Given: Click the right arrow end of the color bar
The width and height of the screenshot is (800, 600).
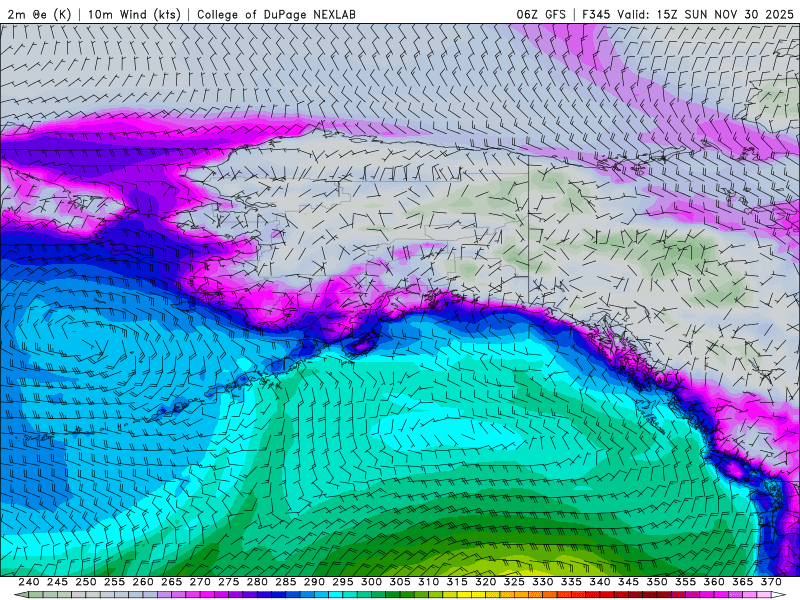Looking at the screenshot, I should point(779,595).
